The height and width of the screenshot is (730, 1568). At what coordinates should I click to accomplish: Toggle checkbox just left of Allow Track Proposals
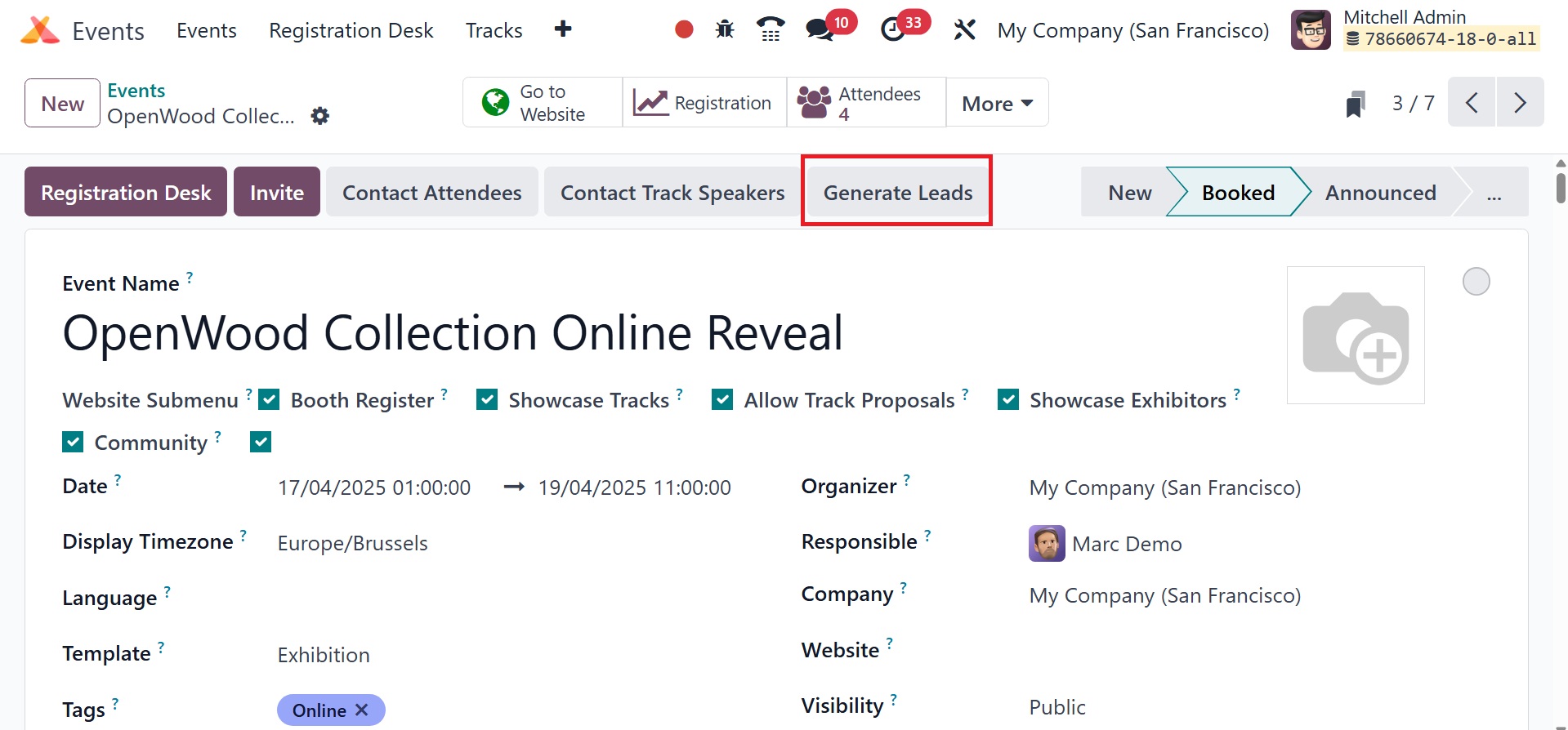pos(722,399)
